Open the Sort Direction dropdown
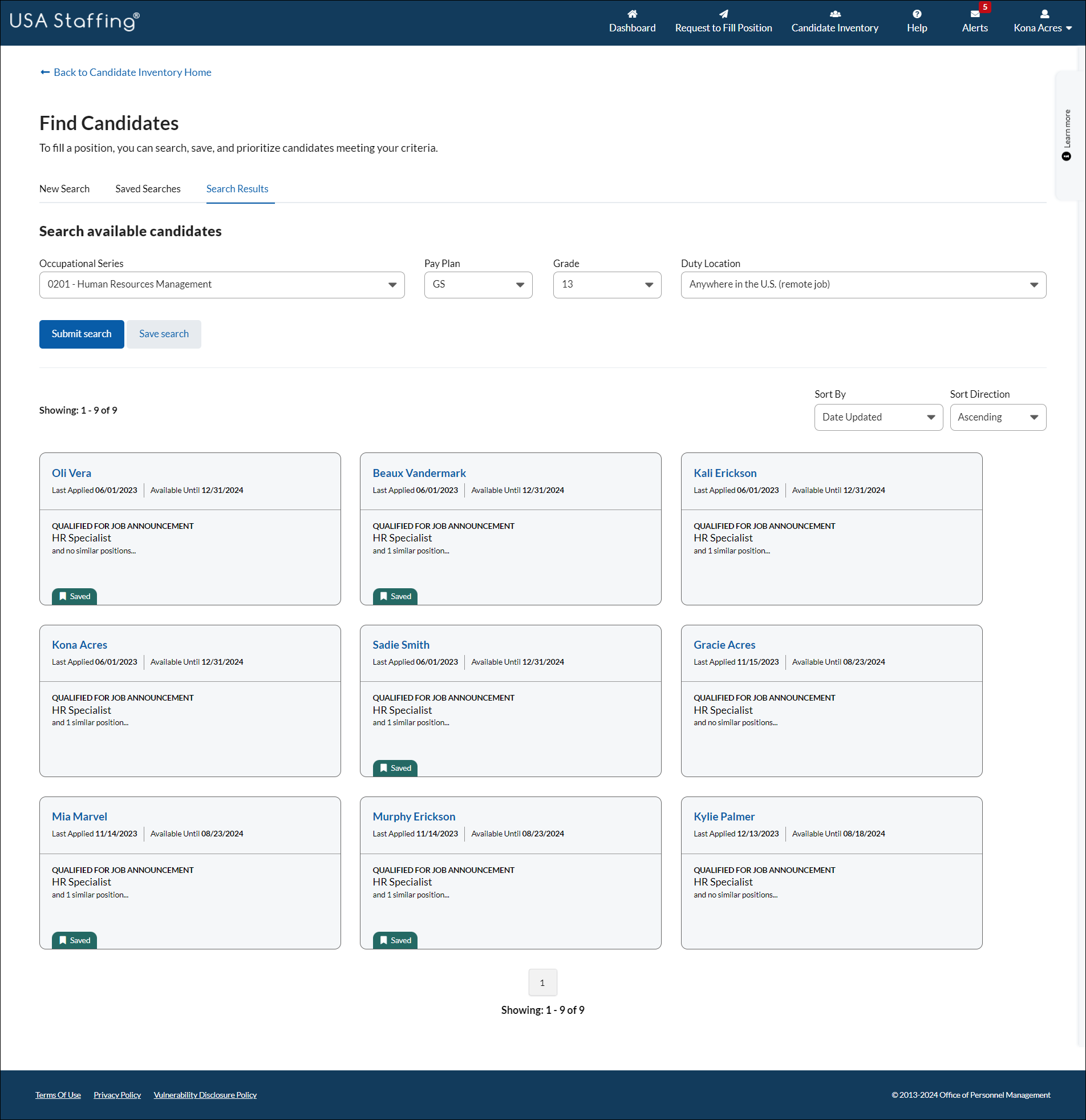This screenshot has width=1086, height=1120. (x=998, y=417)
